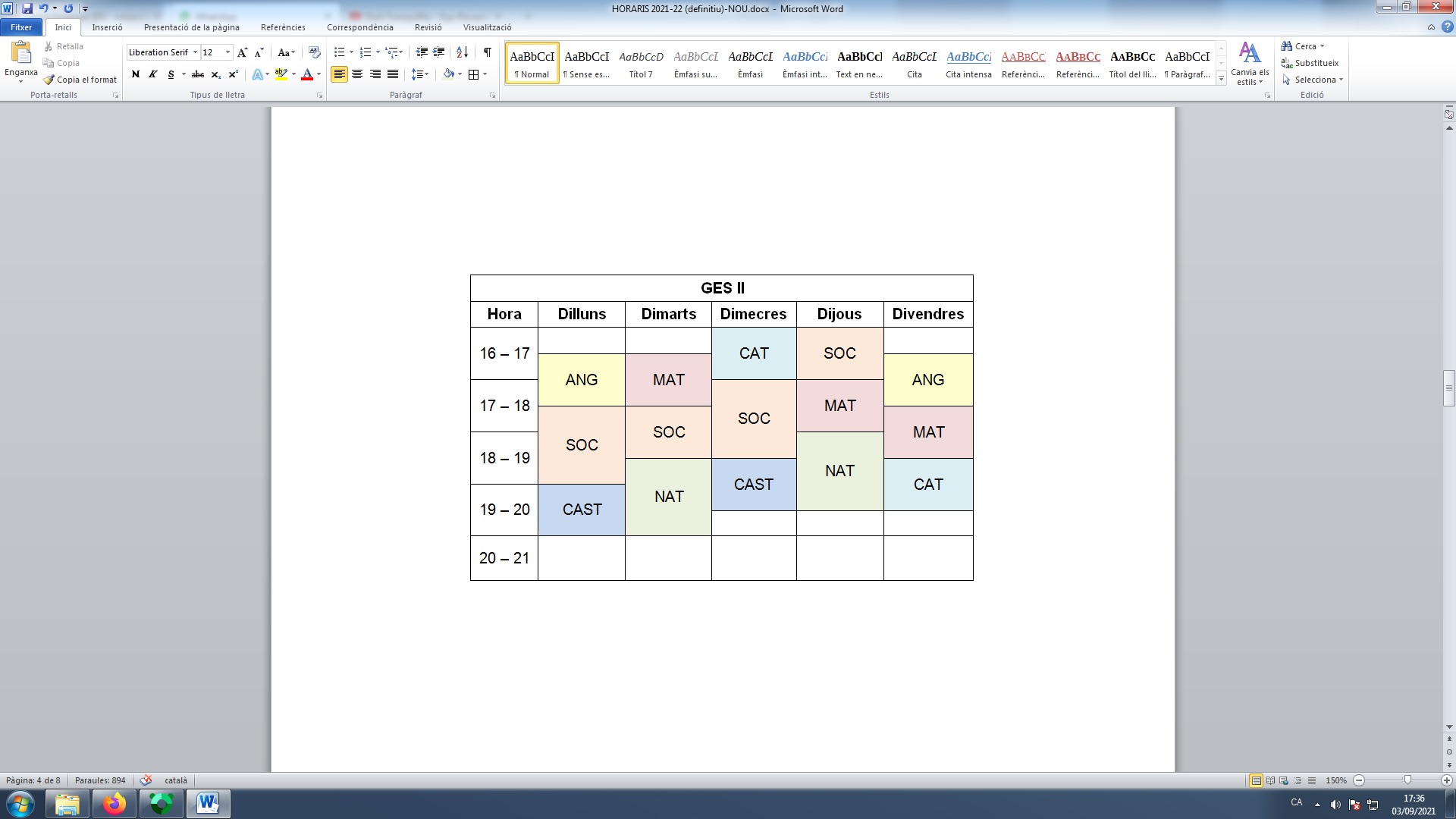Open the Revisió ribbon tab
This screenshot has width=1456, height=819.
tap(428, 27)
